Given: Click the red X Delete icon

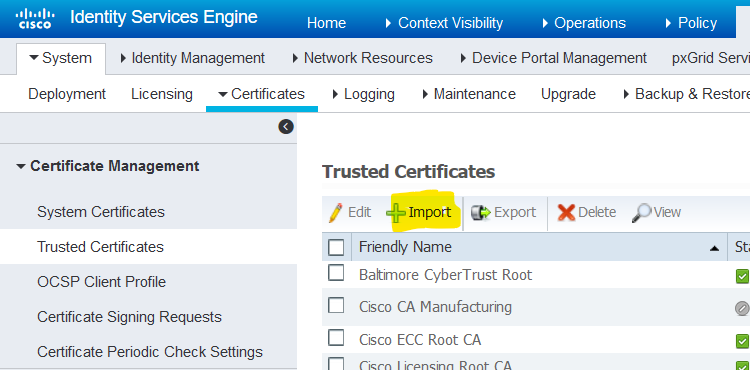Looking at the screenshot, I should coord(566,212).
